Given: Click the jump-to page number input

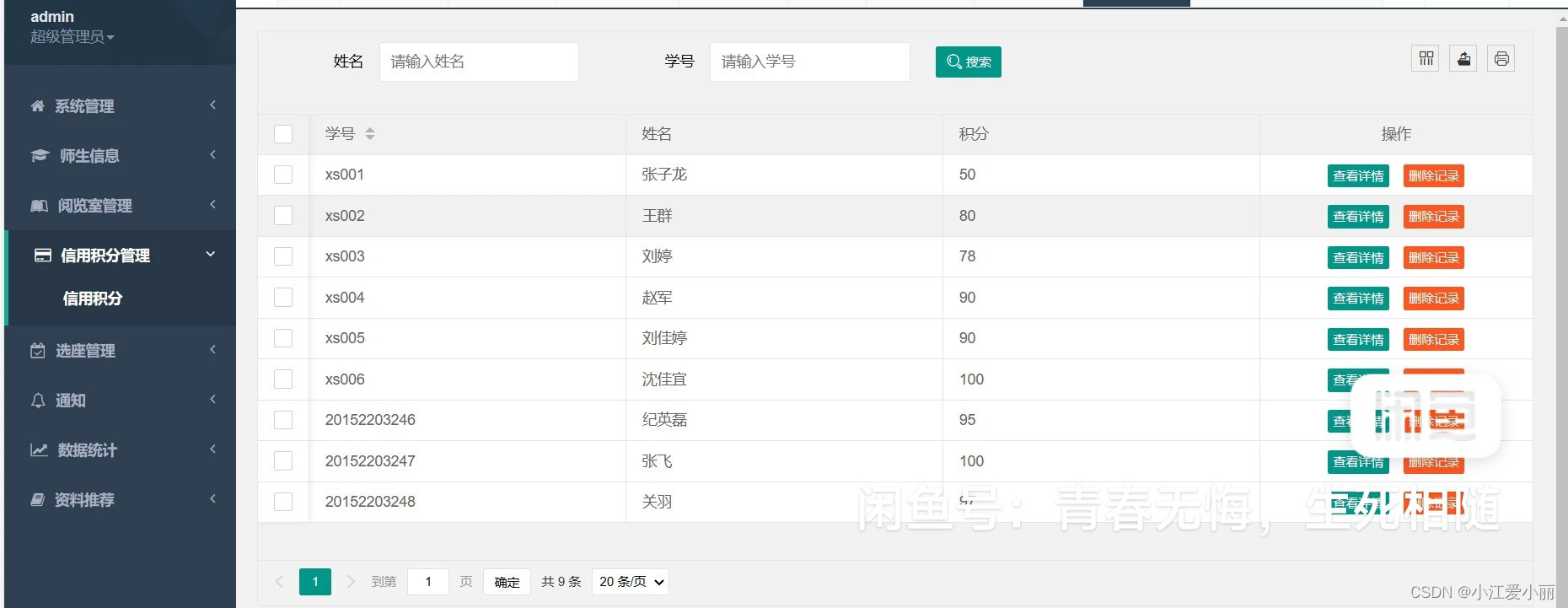Looking at the screenshot, I should [x=427, y=582].
